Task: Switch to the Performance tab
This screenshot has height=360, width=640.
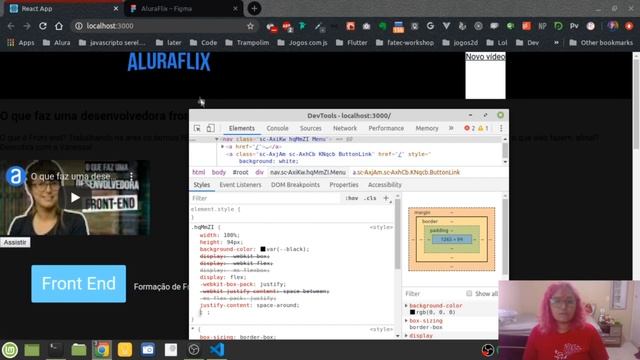Action: [x=386, y=128]
